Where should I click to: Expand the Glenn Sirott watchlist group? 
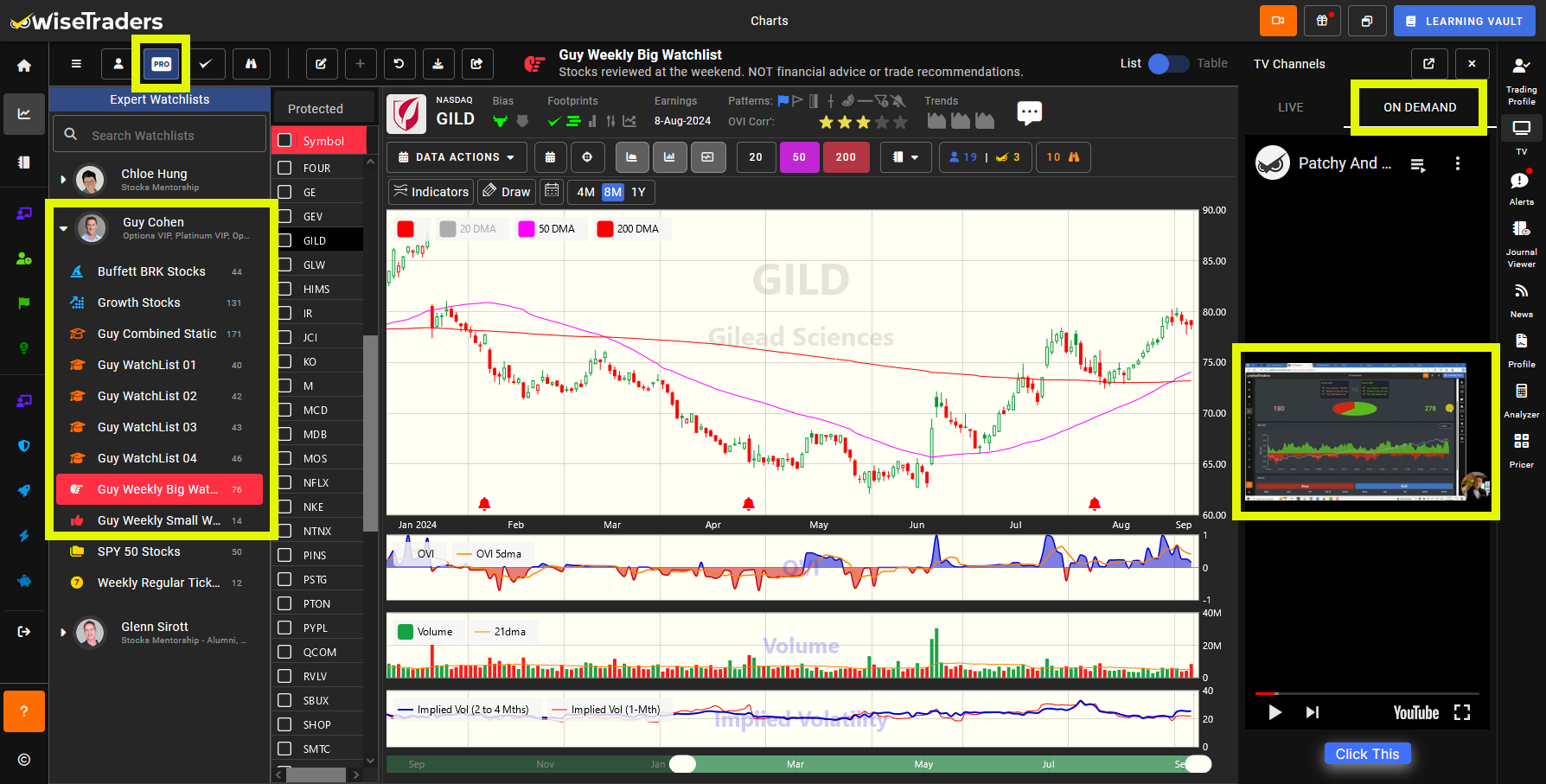[x=63, y=632]
